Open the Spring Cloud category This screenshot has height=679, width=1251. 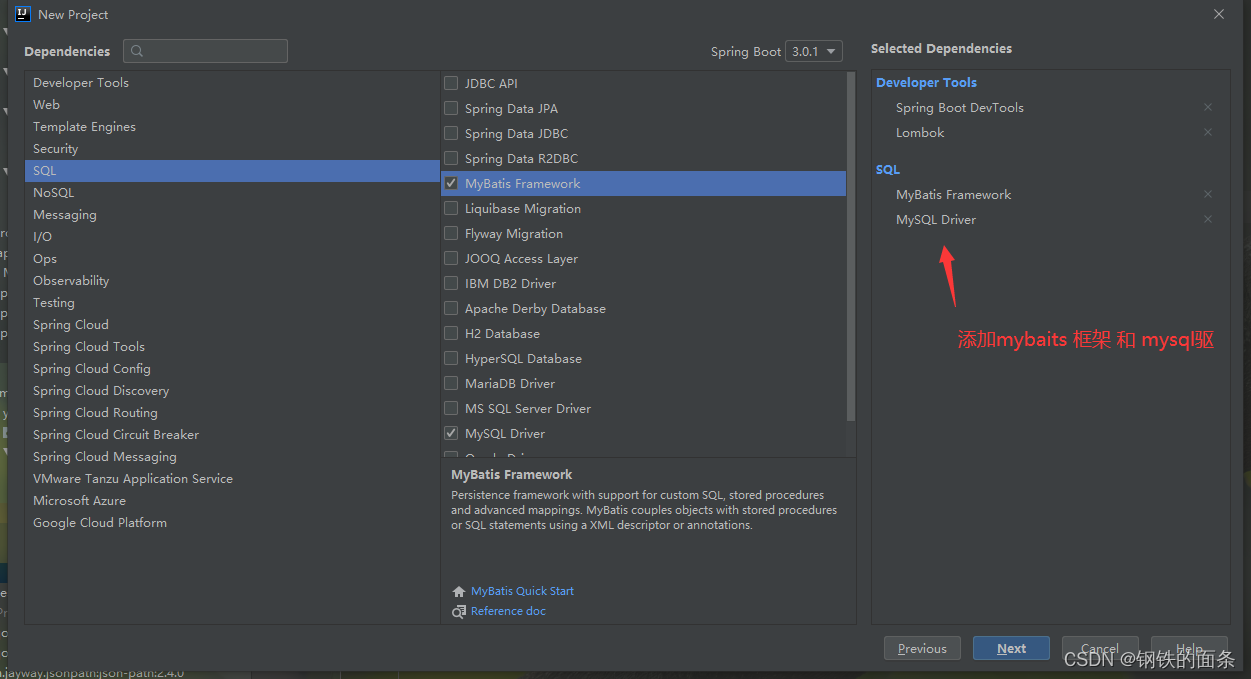click(x=71, y=325)
